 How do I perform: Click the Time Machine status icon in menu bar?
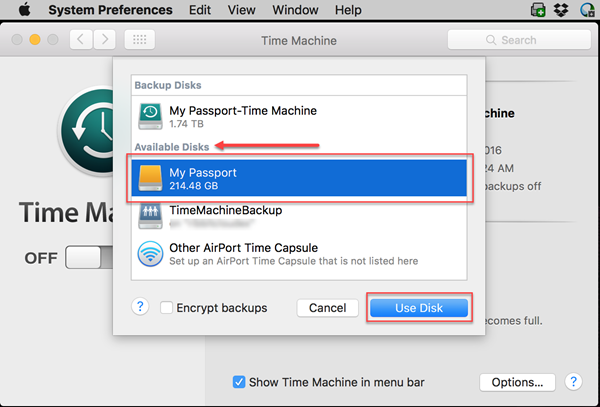pos(587,10)
